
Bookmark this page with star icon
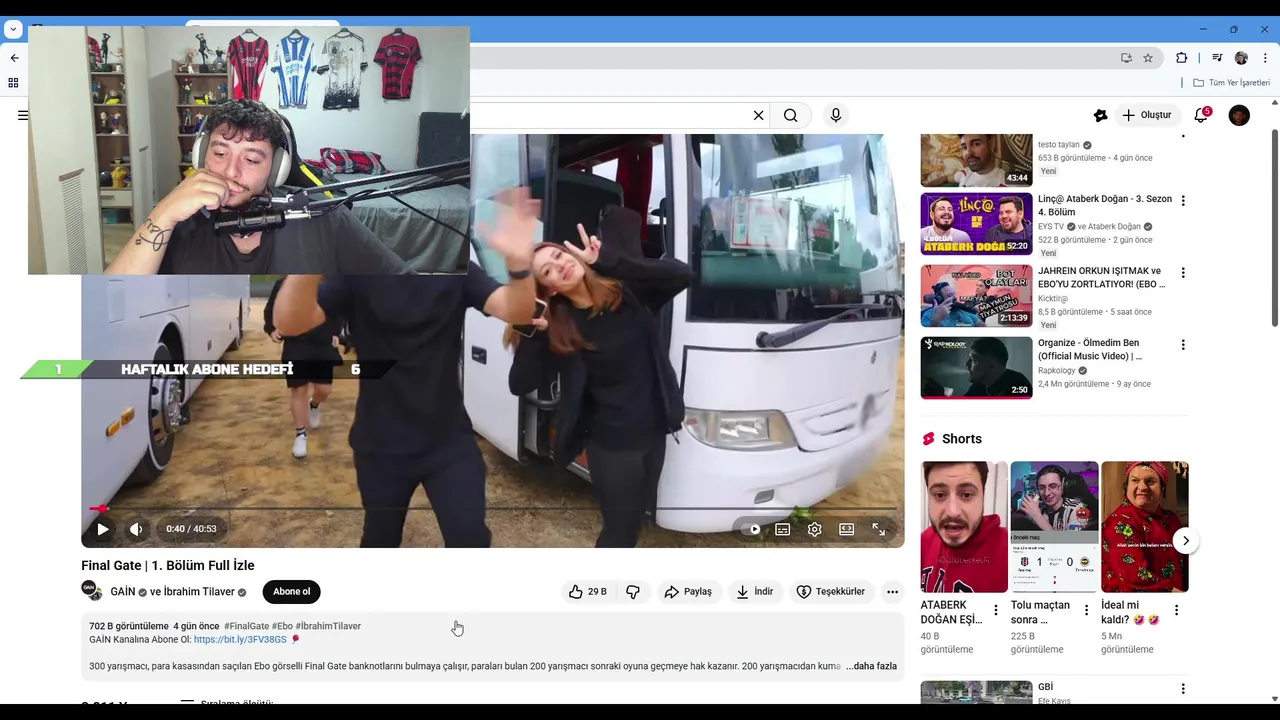coord(1148,58)
